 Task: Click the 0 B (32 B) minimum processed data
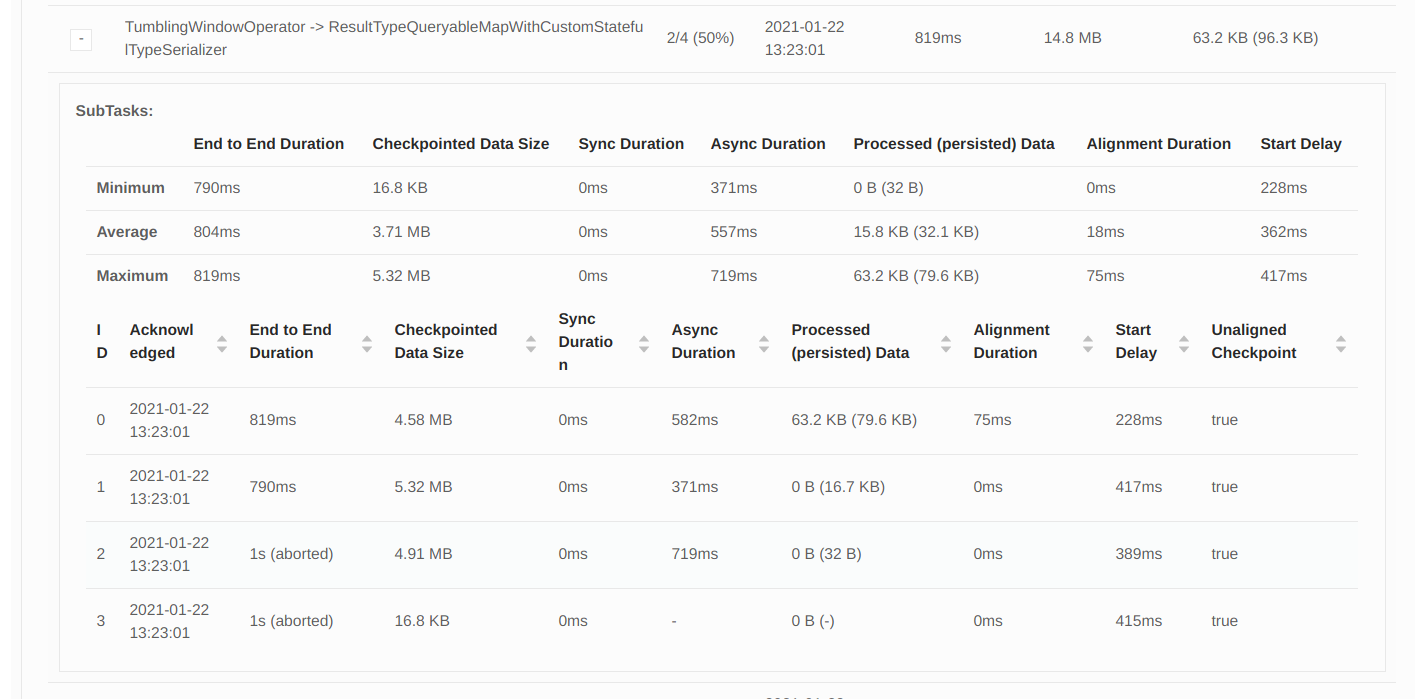click(888, 188)
